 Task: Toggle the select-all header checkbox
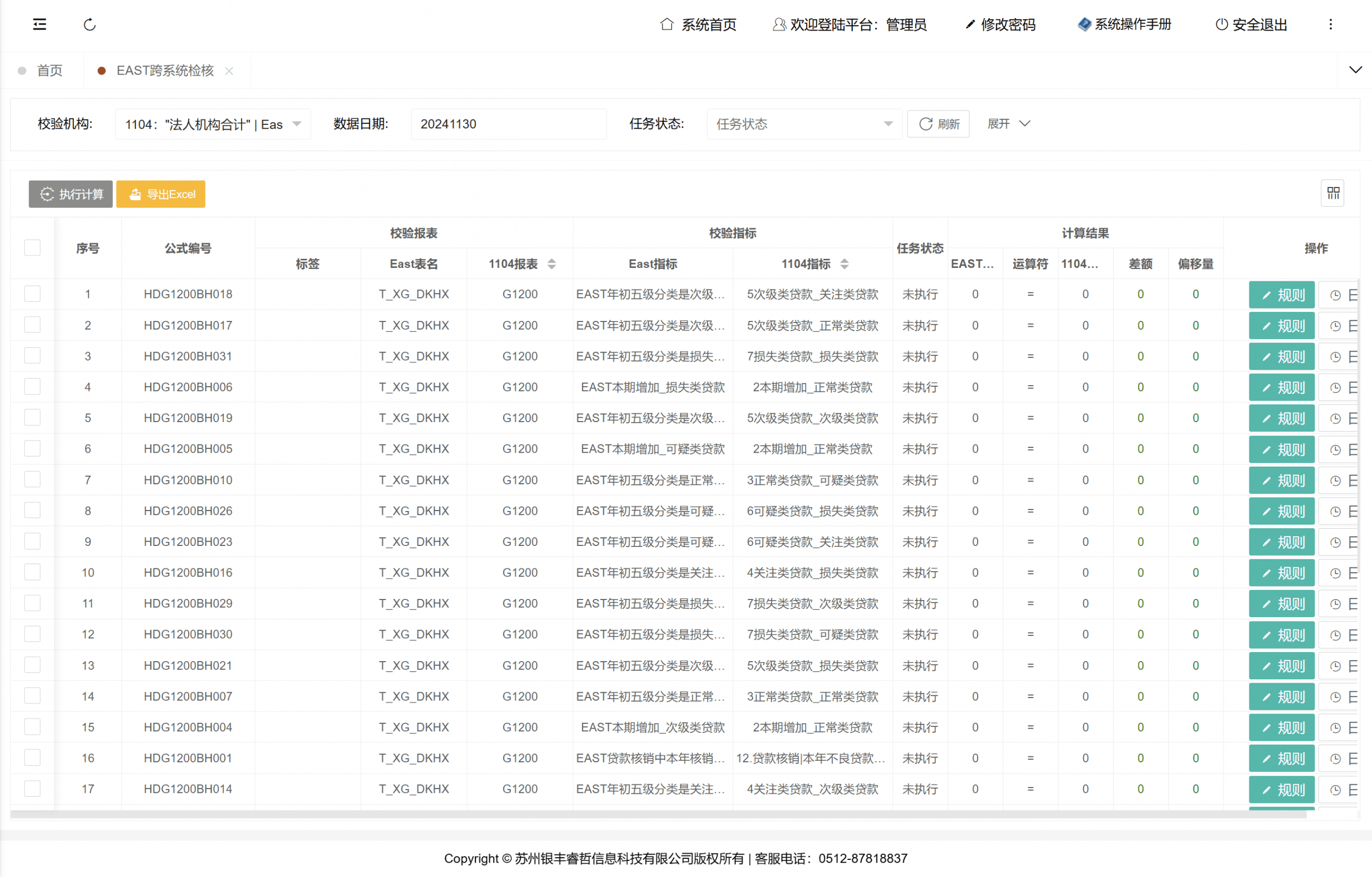(33, 248)
